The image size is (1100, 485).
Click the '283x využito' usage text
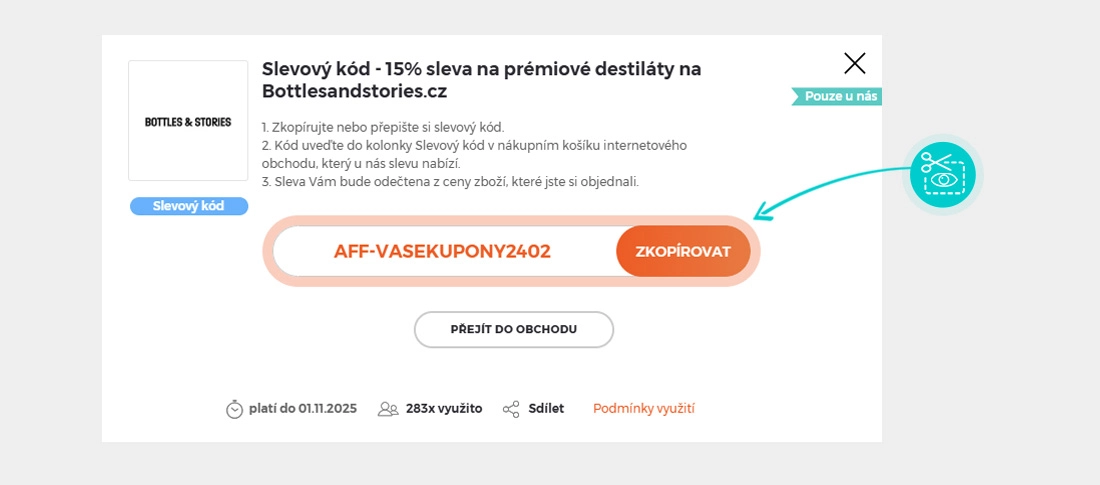[x=444, y=408]
